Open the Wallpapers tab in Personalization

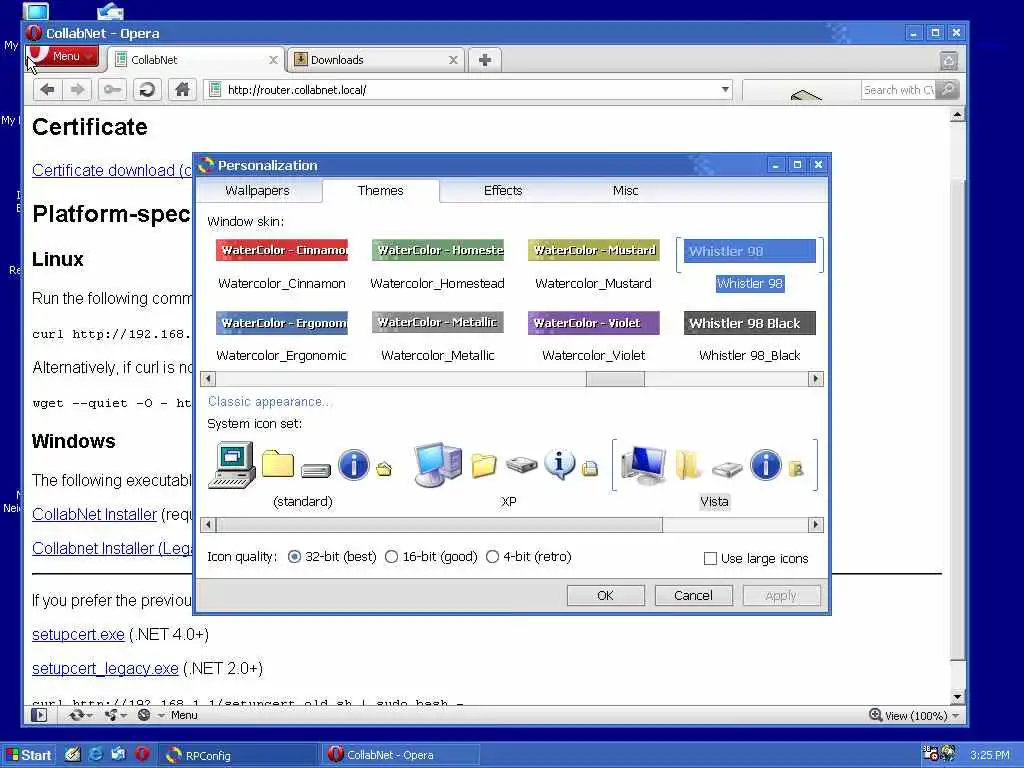(257, 191)
